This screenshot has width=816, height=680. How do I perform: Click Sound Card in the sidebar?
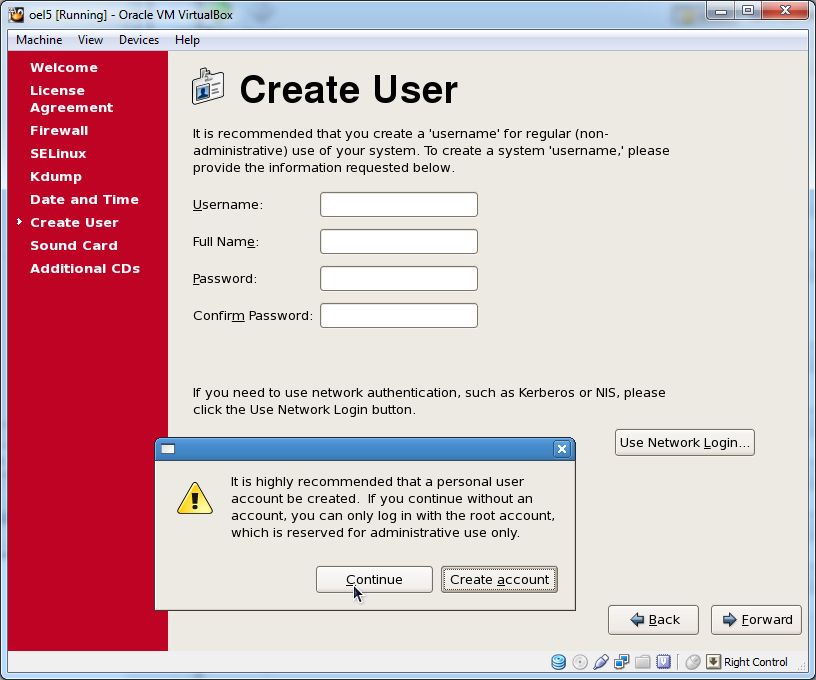[x=74, y=246]
